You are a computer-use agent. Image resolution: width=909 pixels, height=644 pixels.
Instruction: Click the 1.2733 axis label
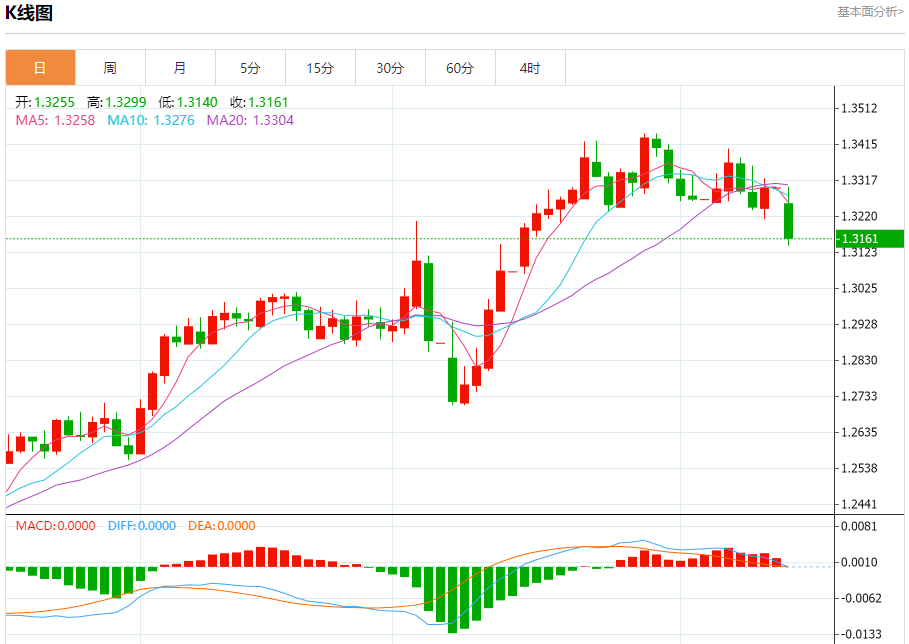click(x=859, y=396)
